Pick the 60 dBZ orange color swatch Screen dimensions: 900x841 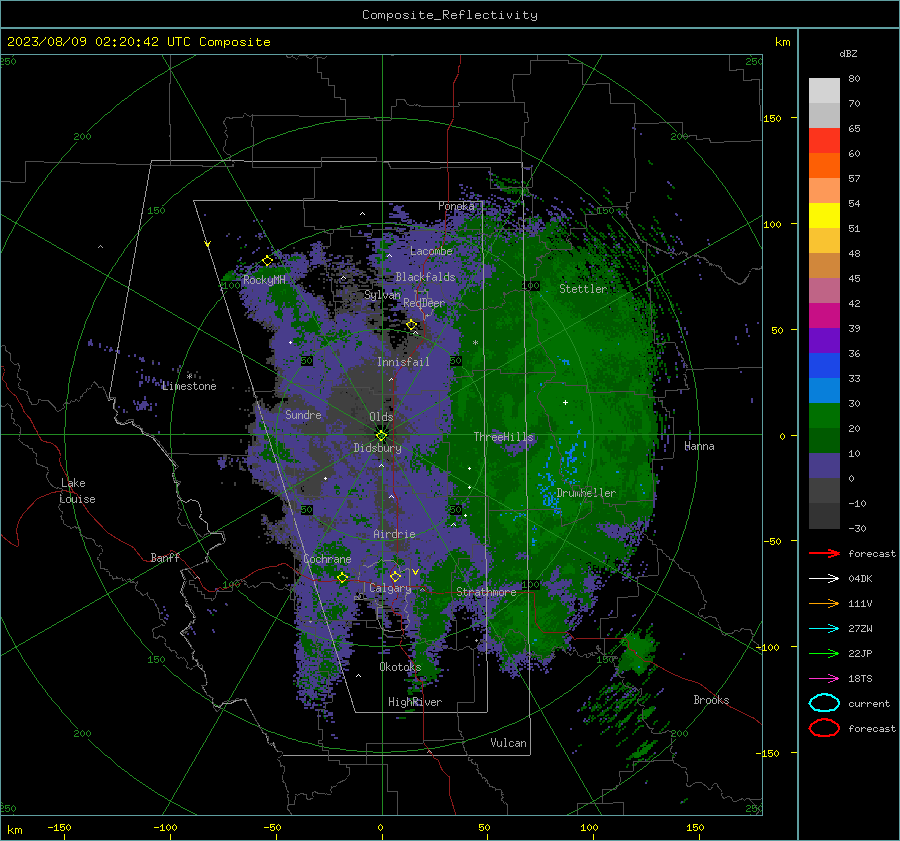click(x=824, y=165)
